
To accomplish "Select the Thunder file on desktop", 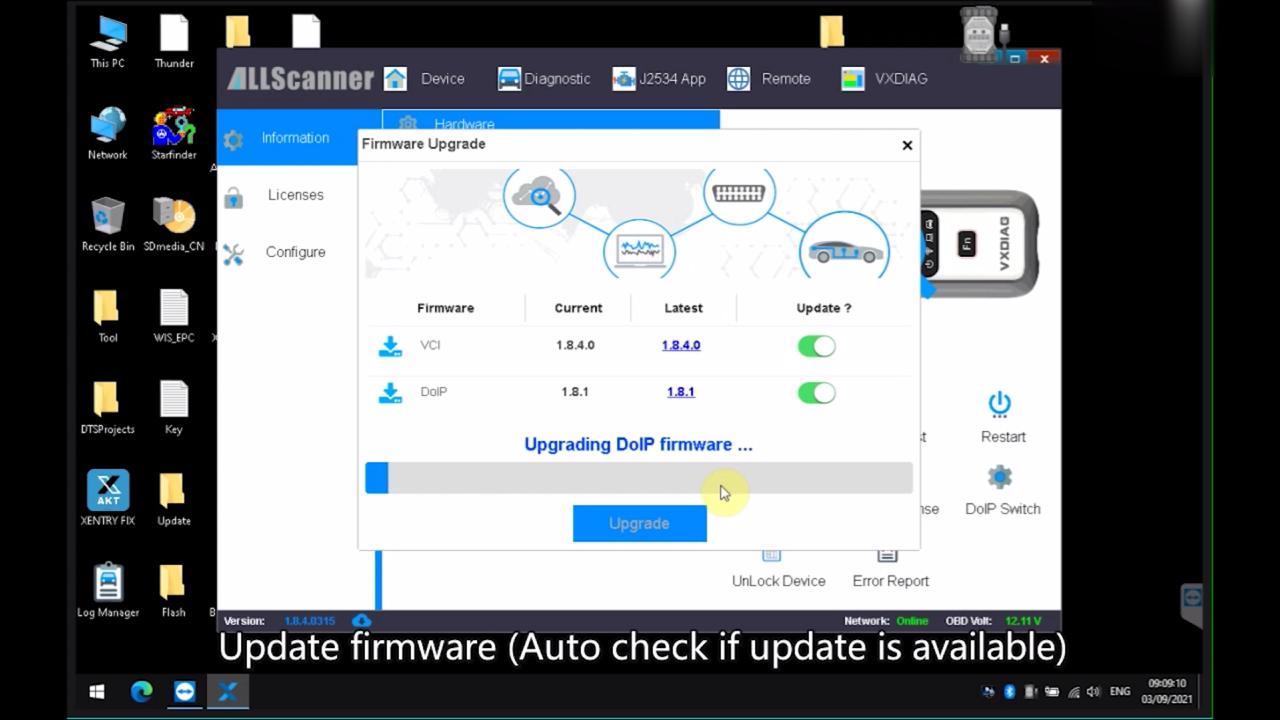I will [174, 43].
